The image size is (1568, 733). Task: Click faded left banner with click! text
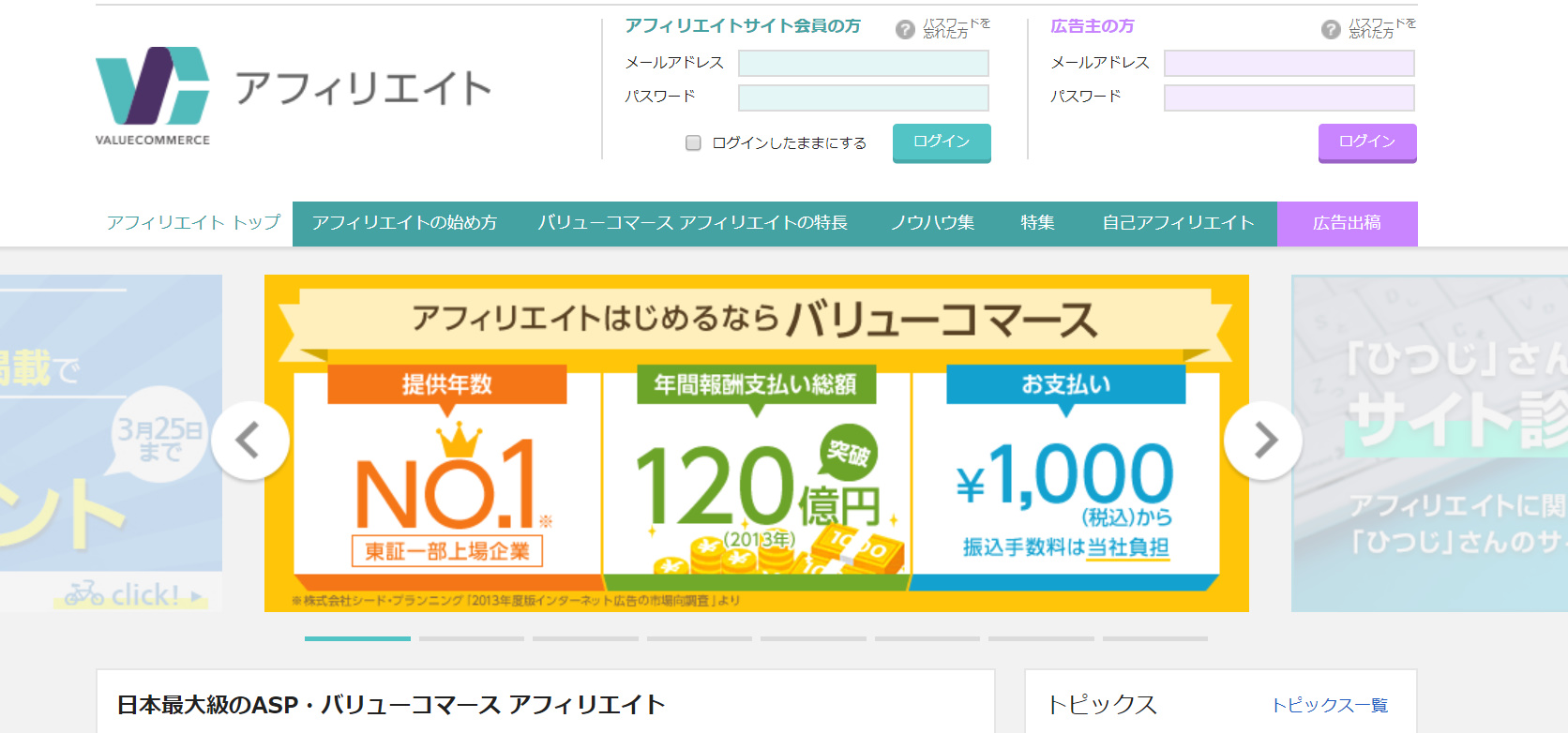(x=111, y=443)
